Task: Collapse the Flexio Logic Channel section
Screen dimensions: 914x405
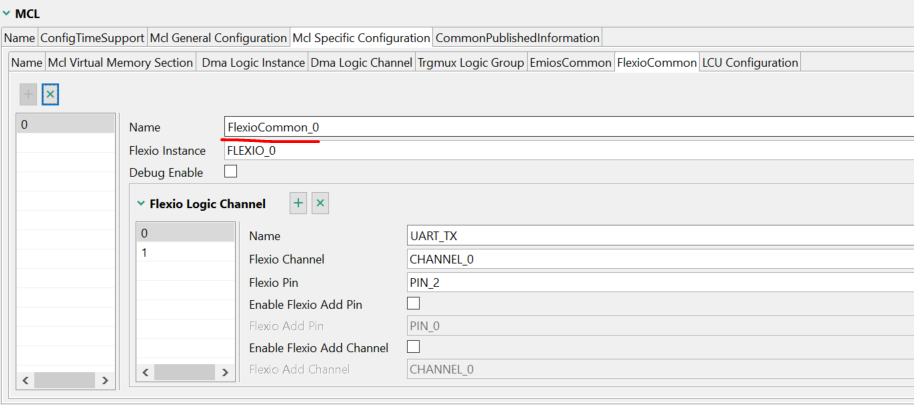Action: pos(139,204)
